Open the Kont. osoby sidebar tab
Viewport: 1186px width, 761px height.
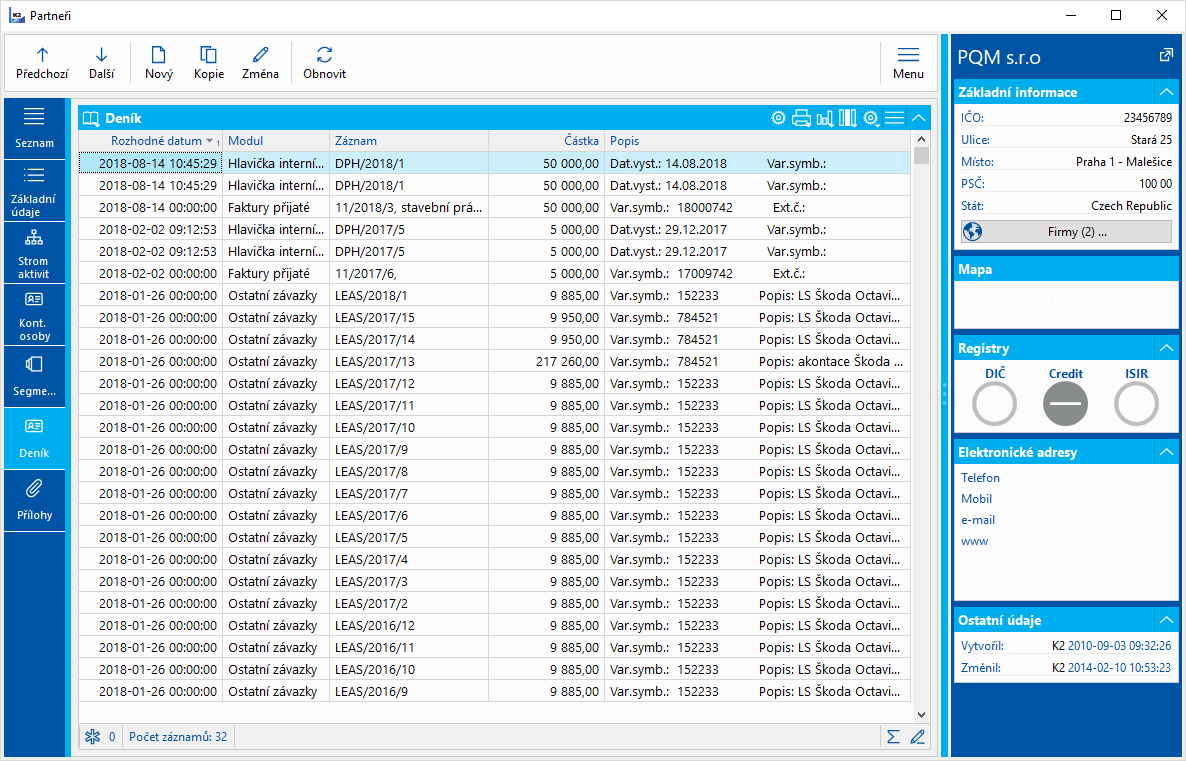[34, 313]
